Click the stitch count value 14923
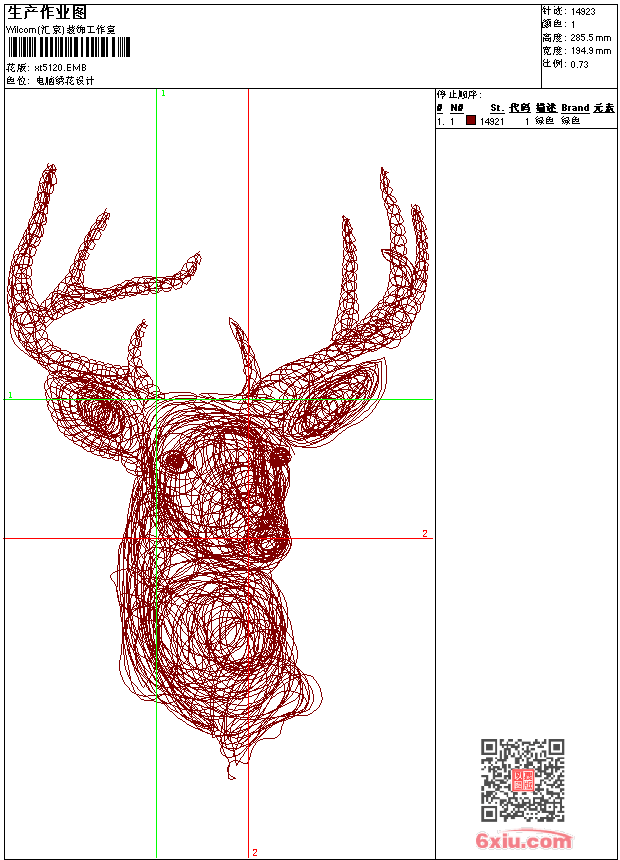The width and height of the screenshot is (620, 860). point(583,12)
